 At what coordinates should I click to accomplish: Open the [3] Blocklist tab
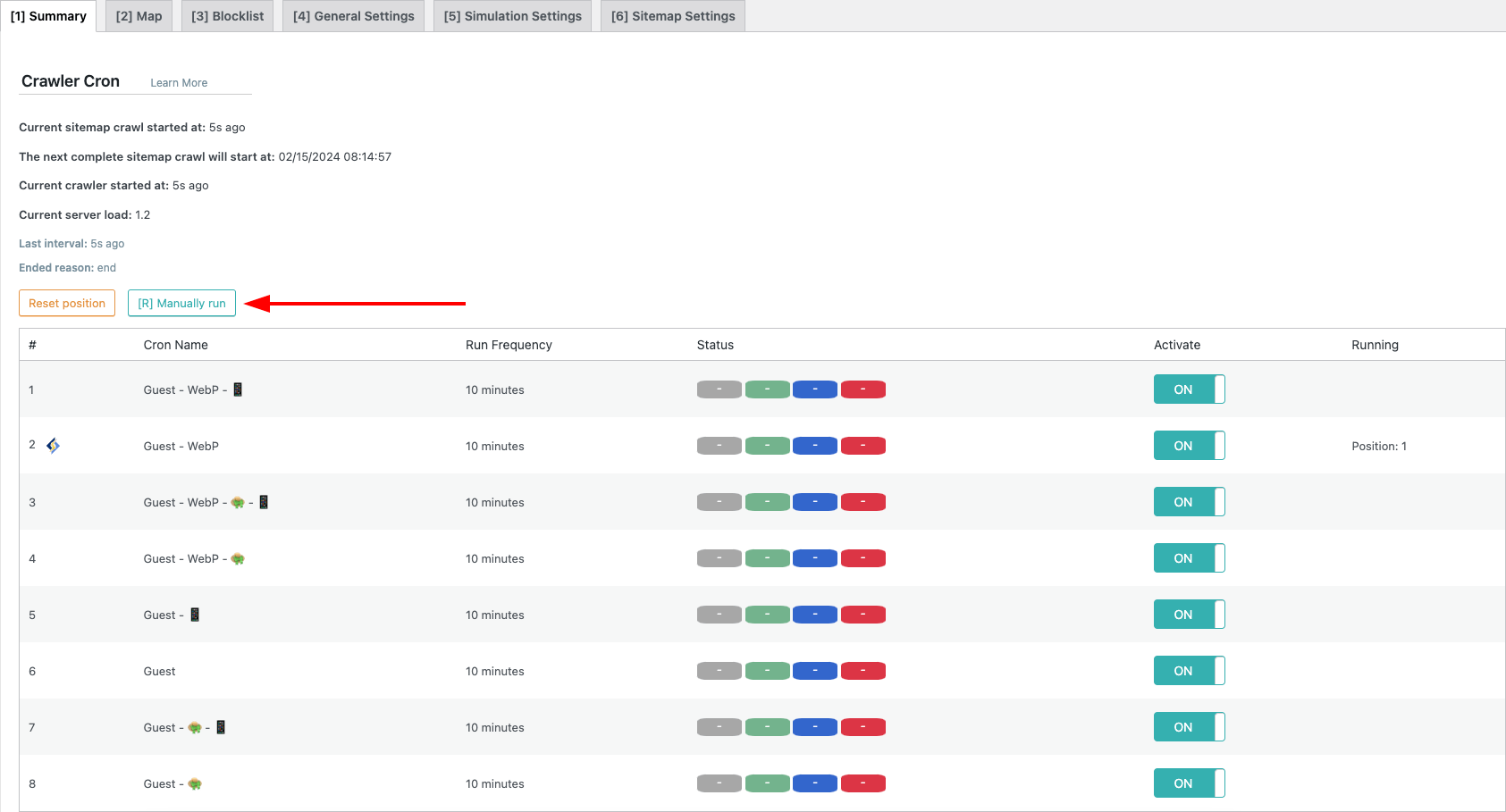[x=228, y=16]
